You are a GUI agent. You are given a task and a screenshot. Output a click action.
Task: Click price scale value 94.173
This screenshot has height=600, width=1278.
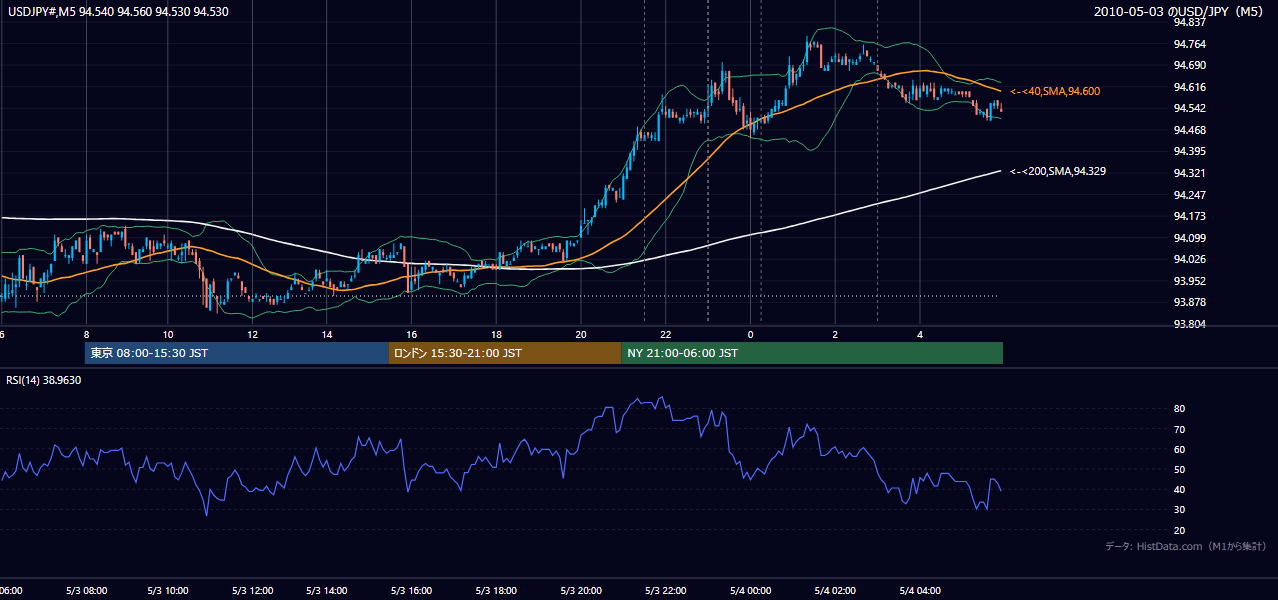(x=1189, y=216)
